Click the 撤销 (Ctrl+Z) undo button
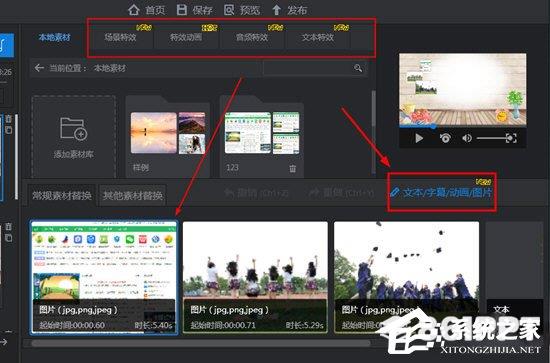 (x=256, y=193)
